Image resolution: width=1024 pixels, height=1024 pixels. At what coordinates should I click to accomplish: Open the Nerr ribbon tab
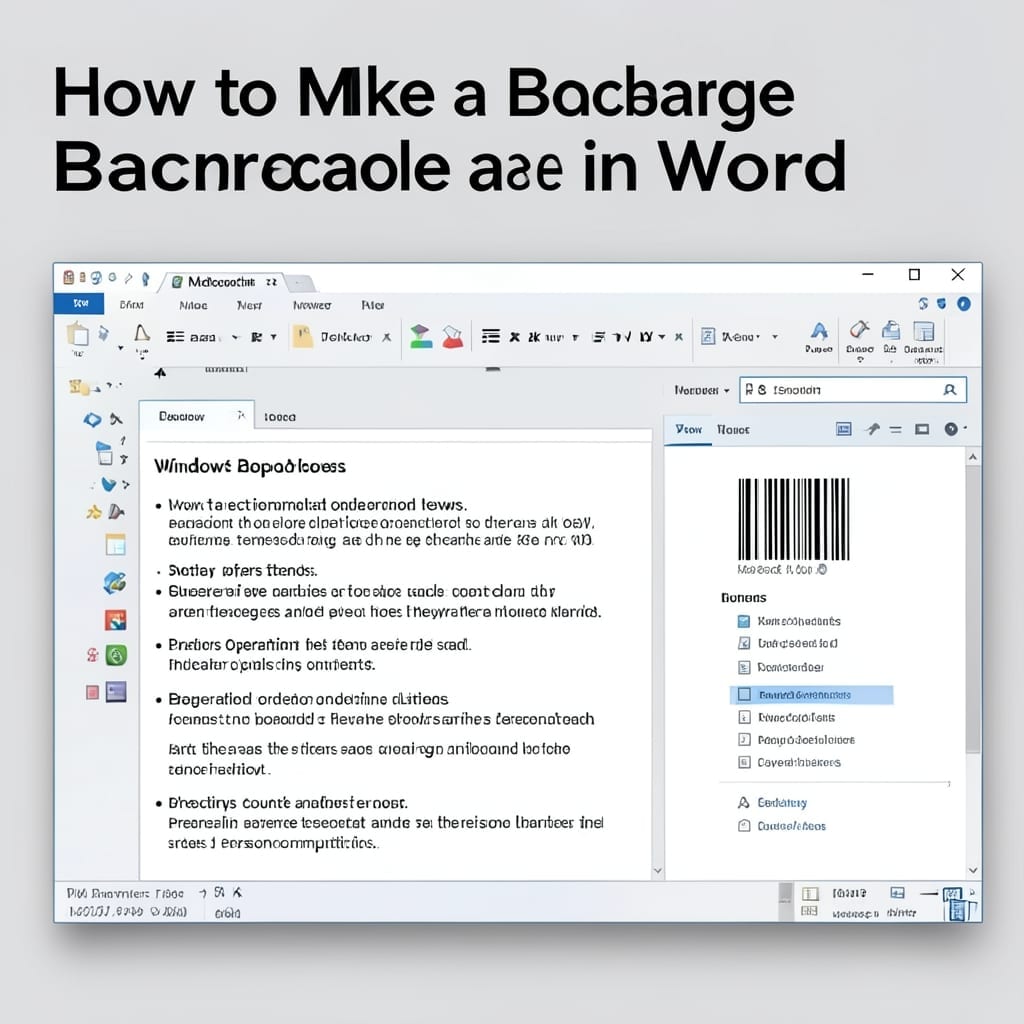249,305
